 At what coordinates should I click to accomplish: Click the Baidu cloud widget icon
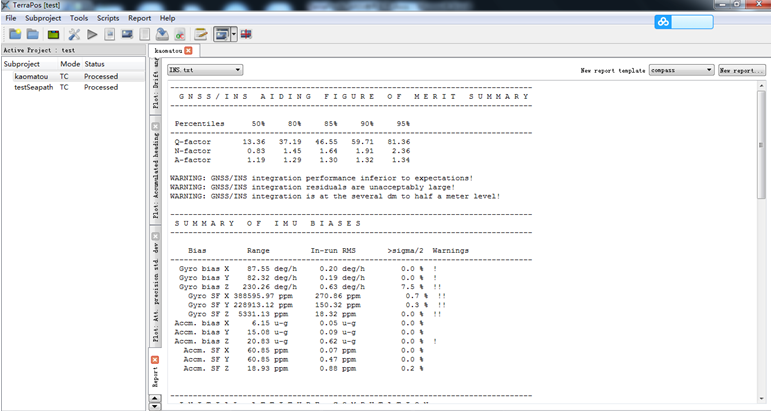662,22
